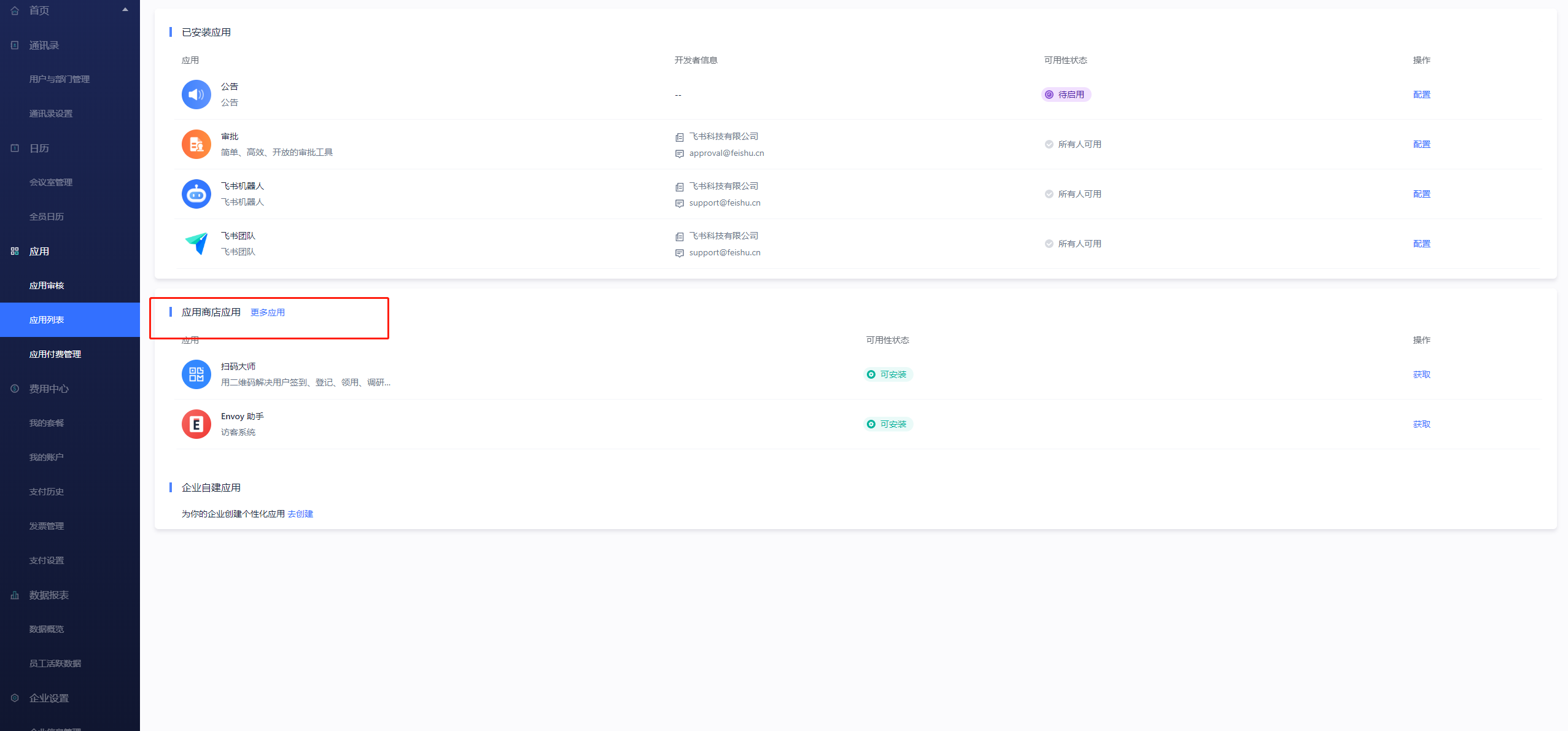Expand the 费用中心 sidebar section

(x=49, y=389)
